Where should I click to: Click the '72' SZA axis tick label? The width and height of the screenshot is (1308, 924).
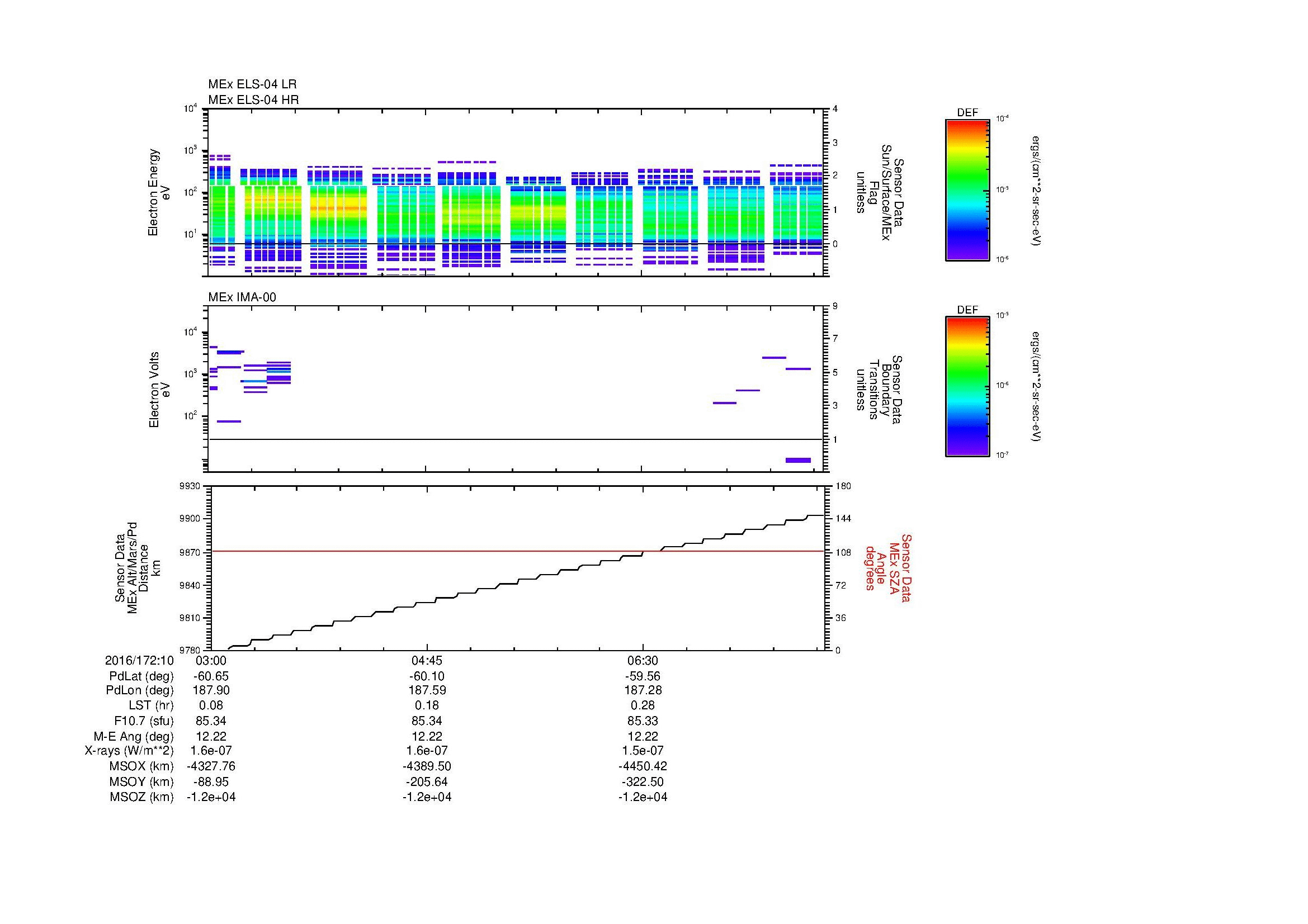click(840, 585)
